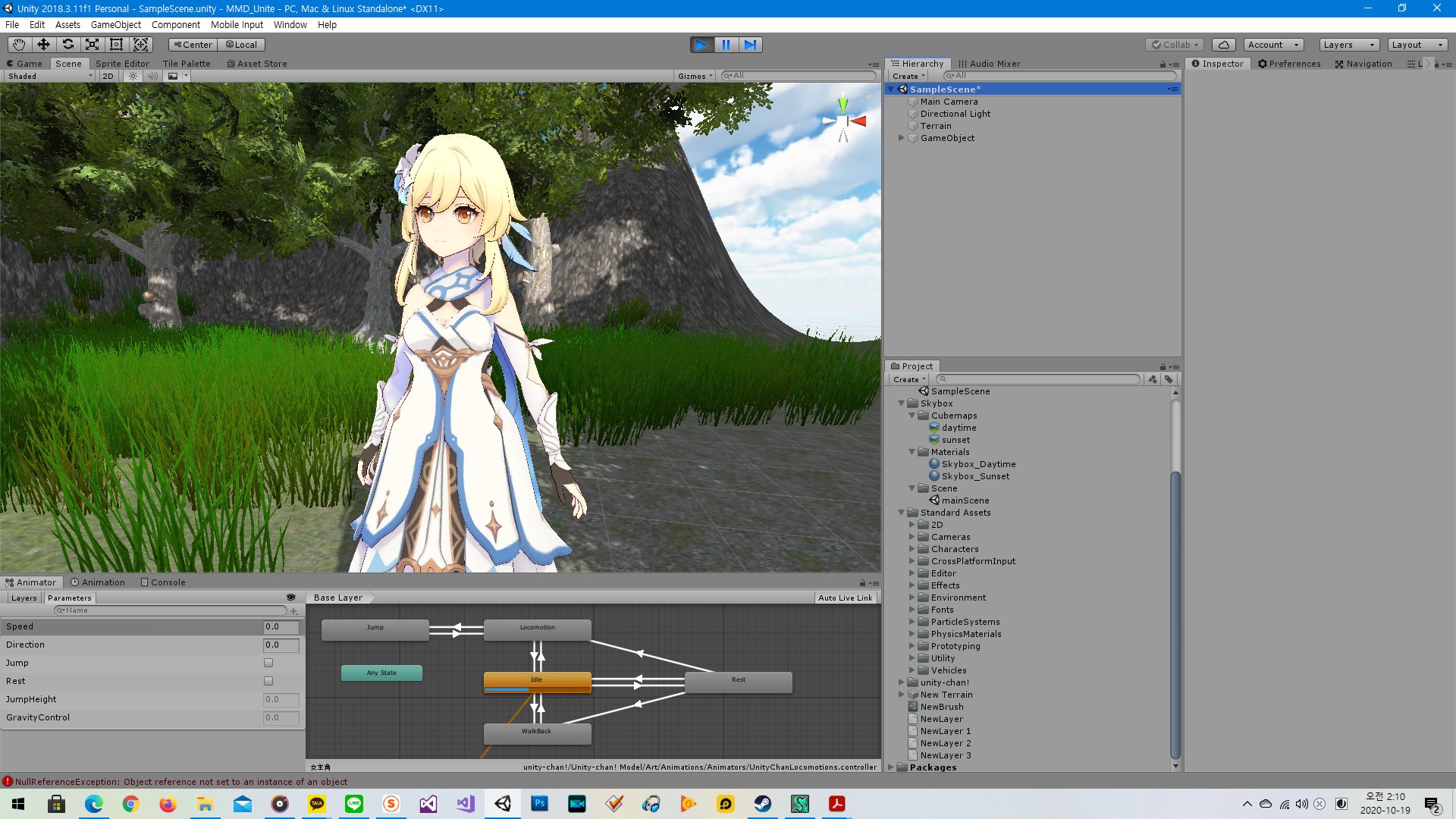Click the Play button
This screenshot has height=819, width=1456.
pos(701,45)
